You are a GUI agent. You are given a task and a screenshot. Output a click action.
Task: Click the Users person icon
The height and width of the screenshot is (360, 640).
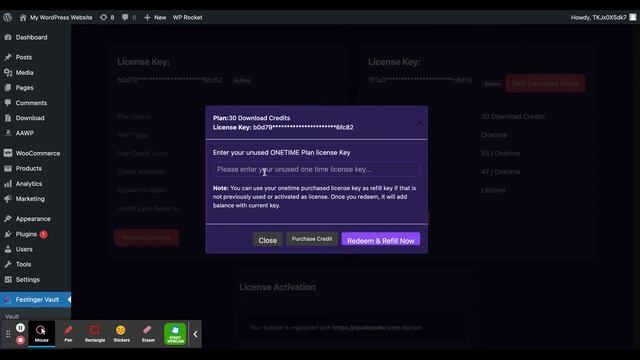pos(8,249)
